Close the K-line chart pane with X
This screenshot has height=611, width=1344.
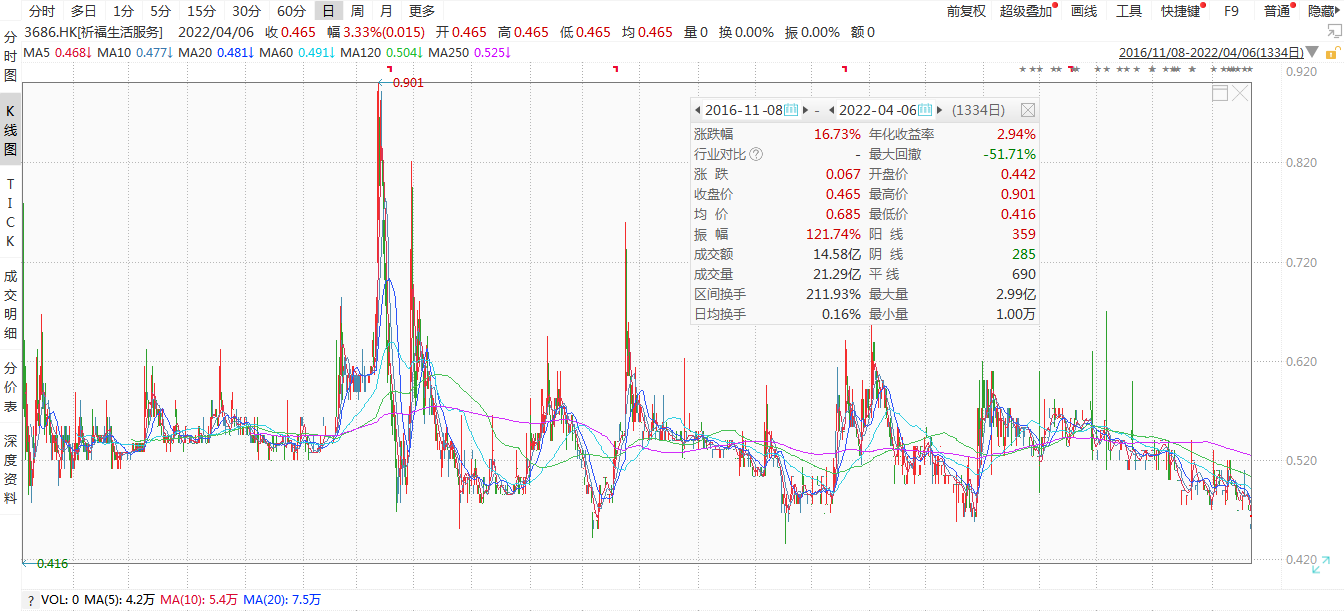[1240, 93]
